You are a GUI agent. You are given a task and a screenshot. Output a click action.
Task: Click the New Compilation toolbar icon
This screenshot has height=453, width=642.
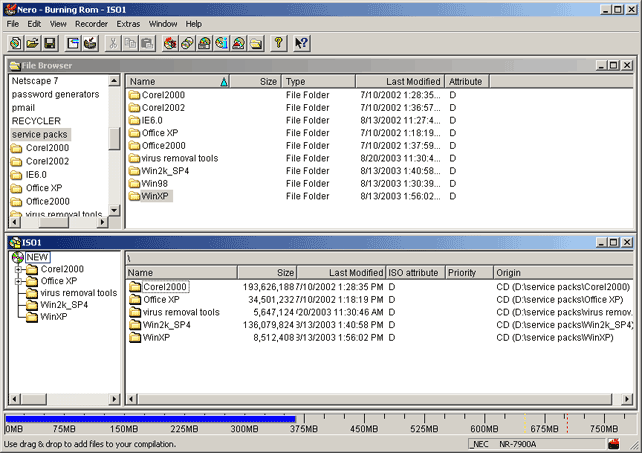click(x=16, y=43)
